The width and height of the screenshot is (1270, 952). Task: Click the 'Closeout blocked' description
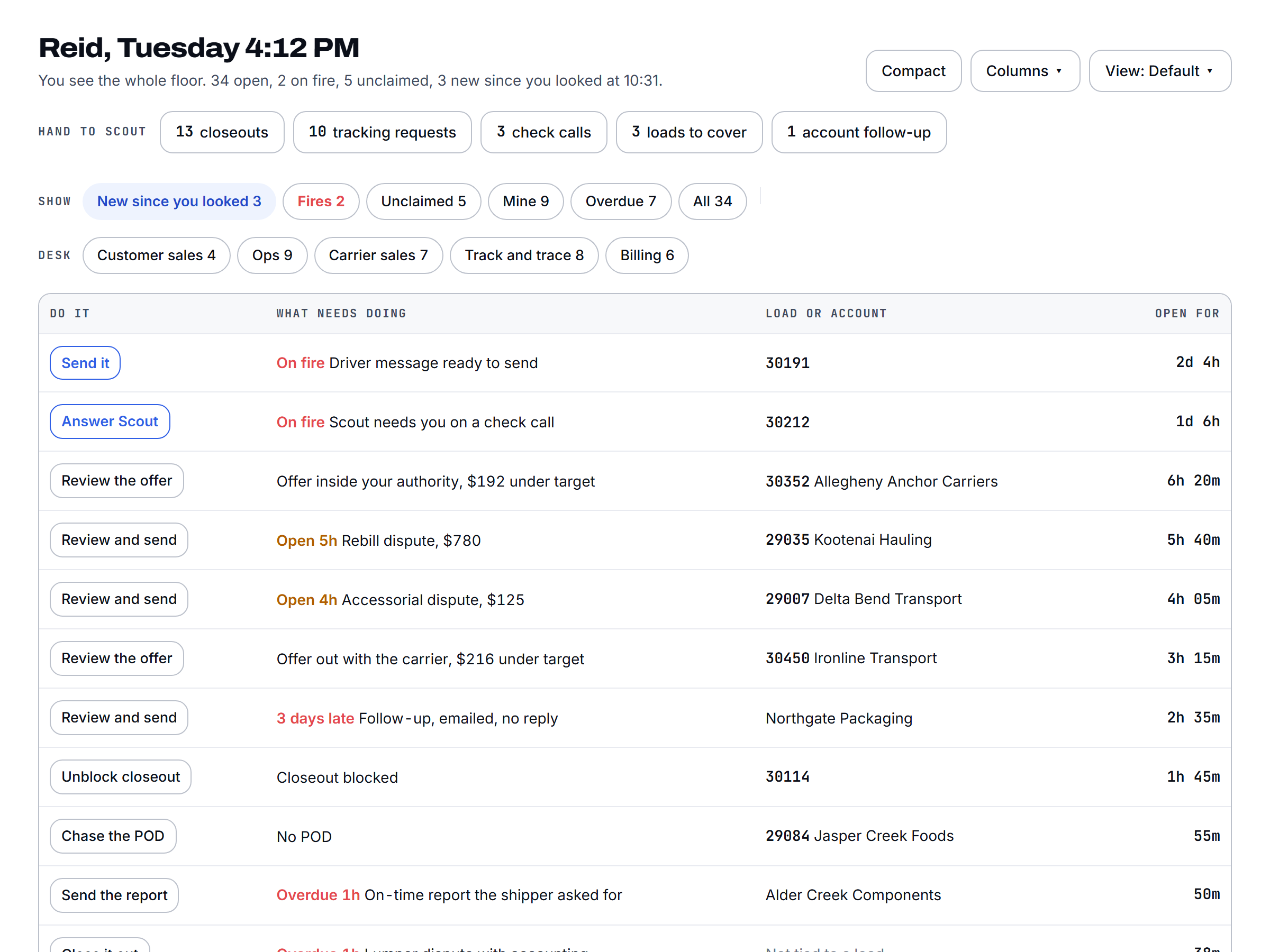click(337, 777)
